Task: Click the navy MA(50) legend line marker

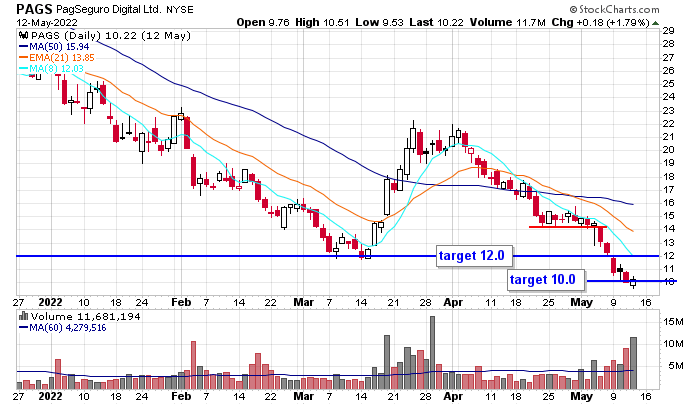Action: point(23,46)
